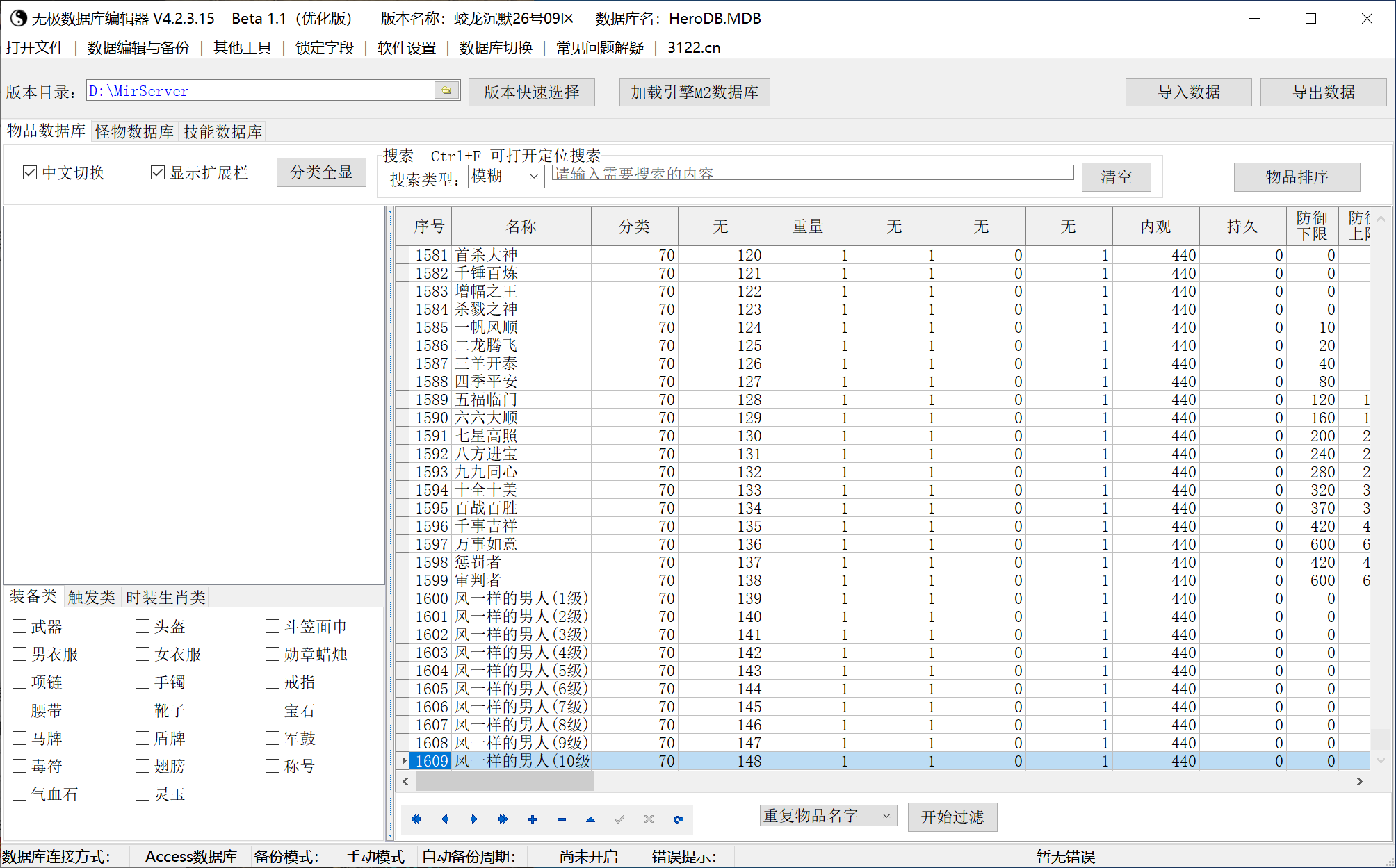Open the 软件设置 menu
The width and height of the screenshot is (1396, 868).
(406, 47)
